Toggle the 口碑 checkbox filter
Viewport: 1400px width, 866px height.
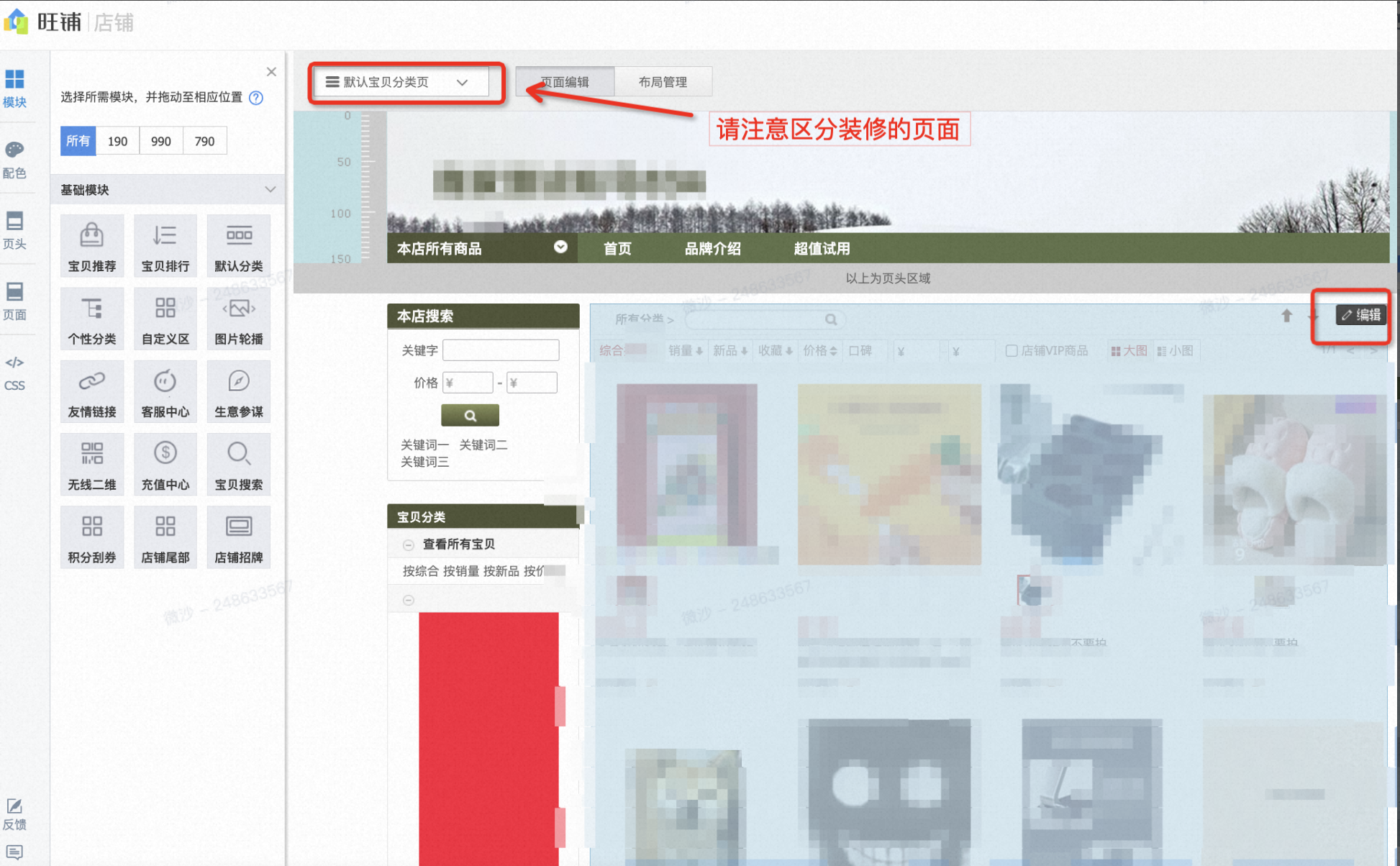click(x=860, y=351)
